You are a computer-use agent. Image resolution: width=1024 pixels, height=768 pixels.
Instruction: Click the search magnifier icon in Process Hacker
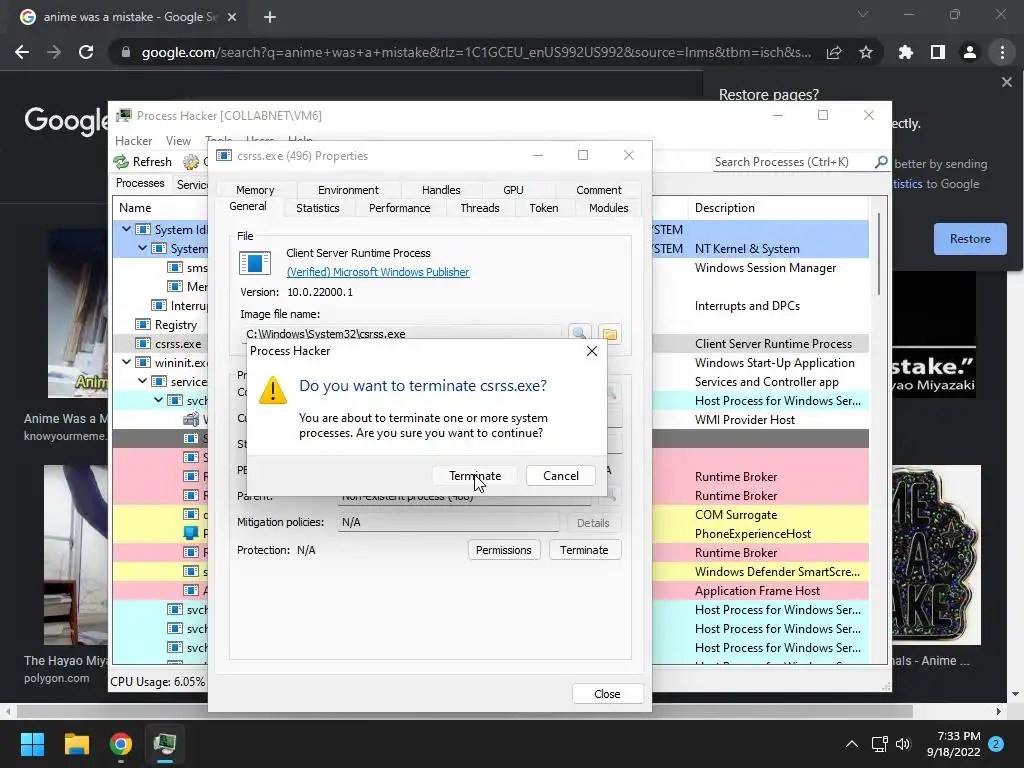tap(881, 161)
